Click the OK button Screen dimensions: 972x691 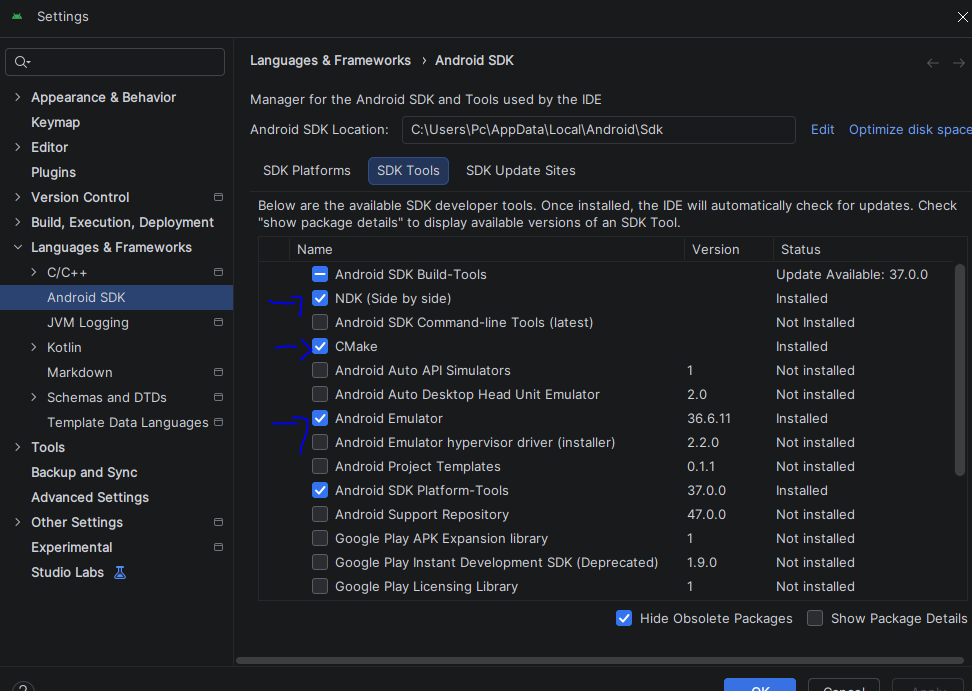point(760,685)
